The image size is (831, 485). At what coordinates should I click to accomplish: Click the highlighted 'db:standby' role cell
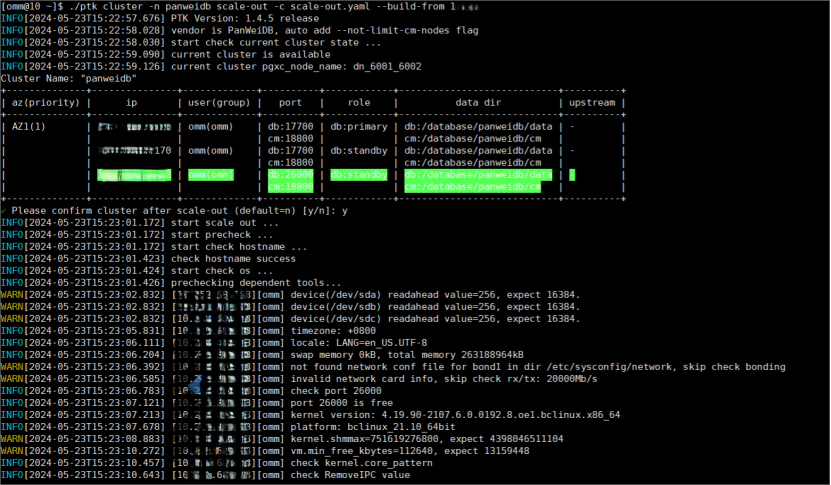coord(359,175)
